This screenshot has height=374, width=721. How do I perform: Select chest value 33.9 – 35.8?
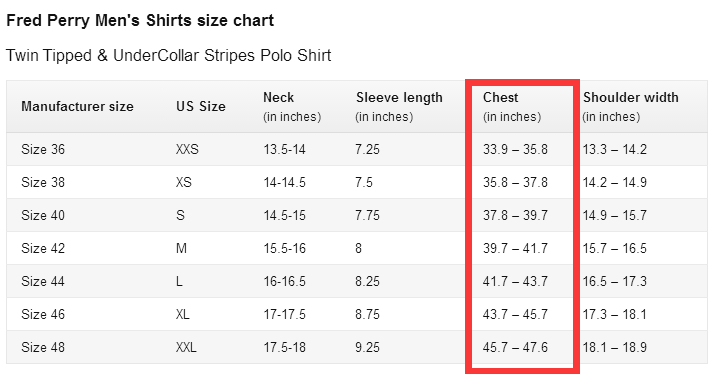(515, 149)
